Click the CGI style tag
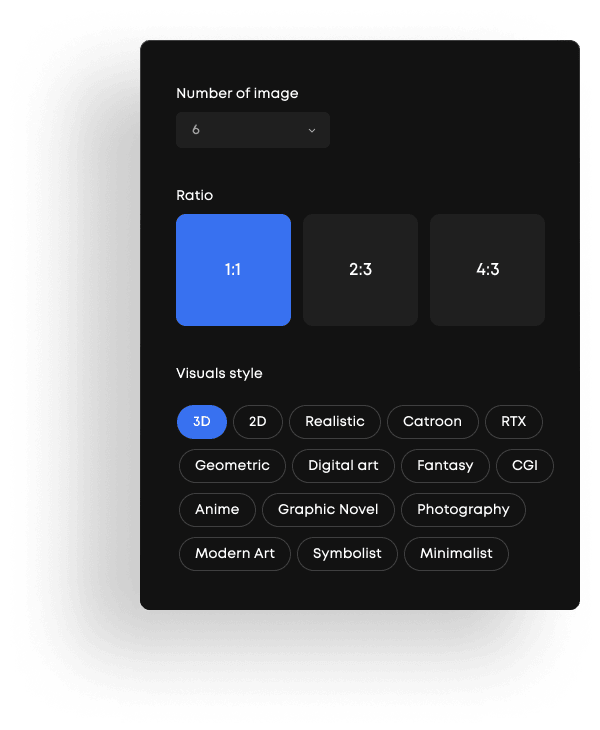The height and width of the screenshot is (730, 600). click(525, 466)
